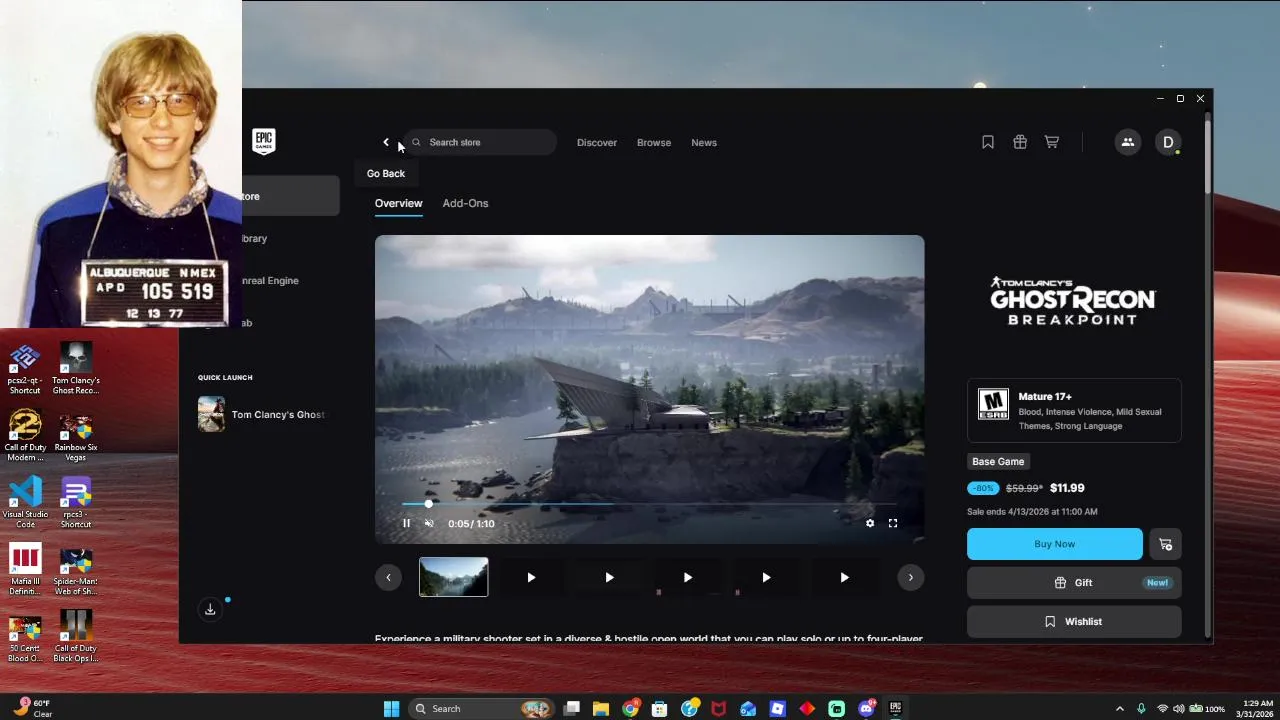Show previous media thumbnails

pos(388,577)
